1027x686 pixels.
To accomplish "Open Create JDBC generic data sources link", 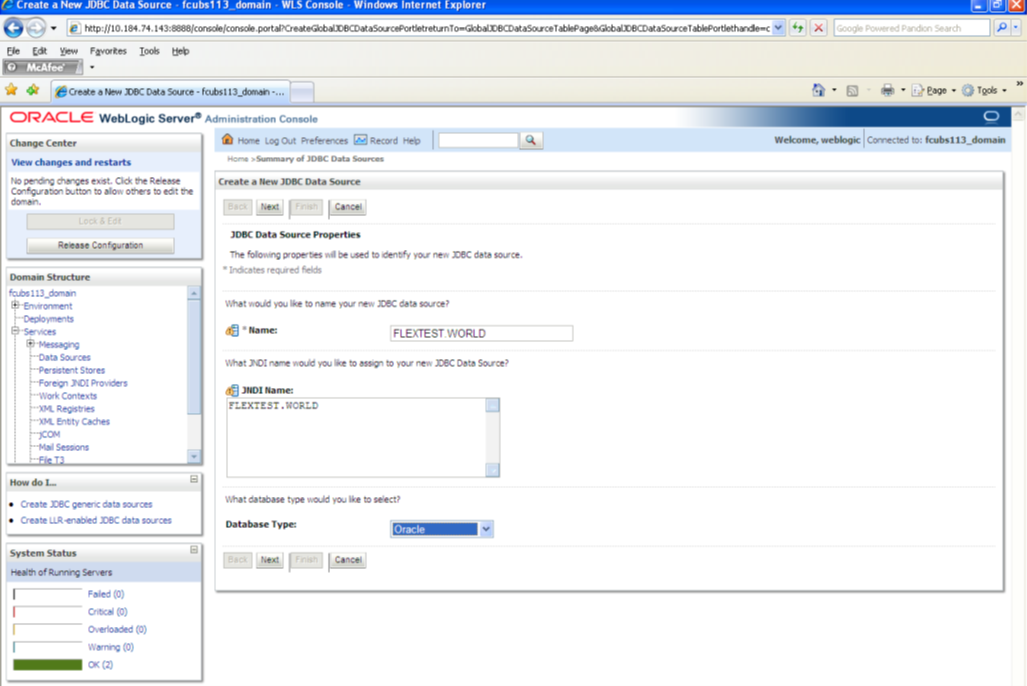I will coord(86,504).
